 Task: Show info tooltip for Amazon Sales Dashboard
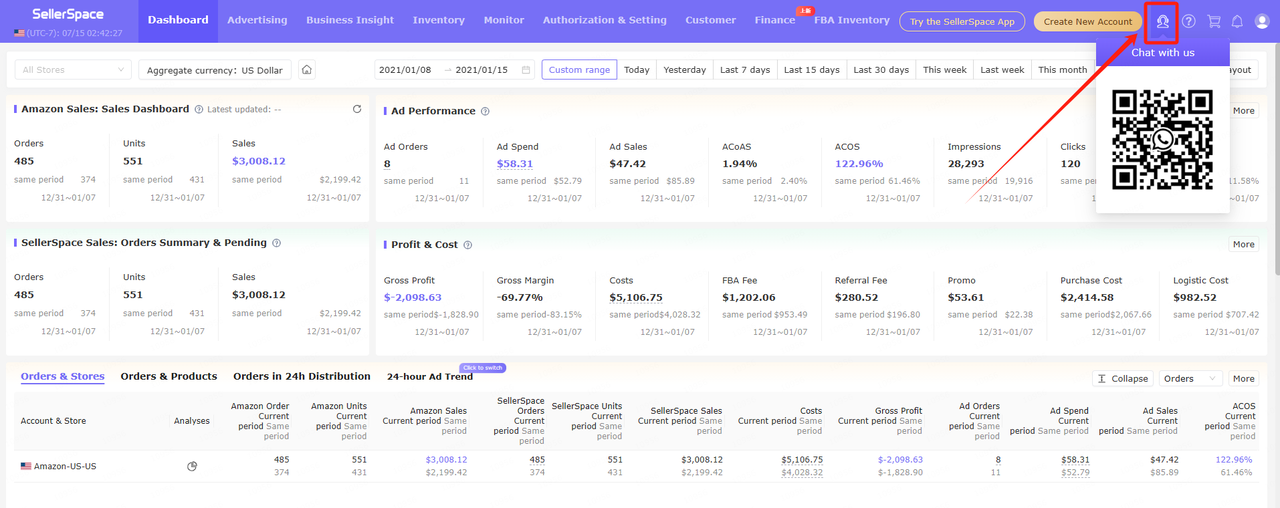click(x=199, y=109)
